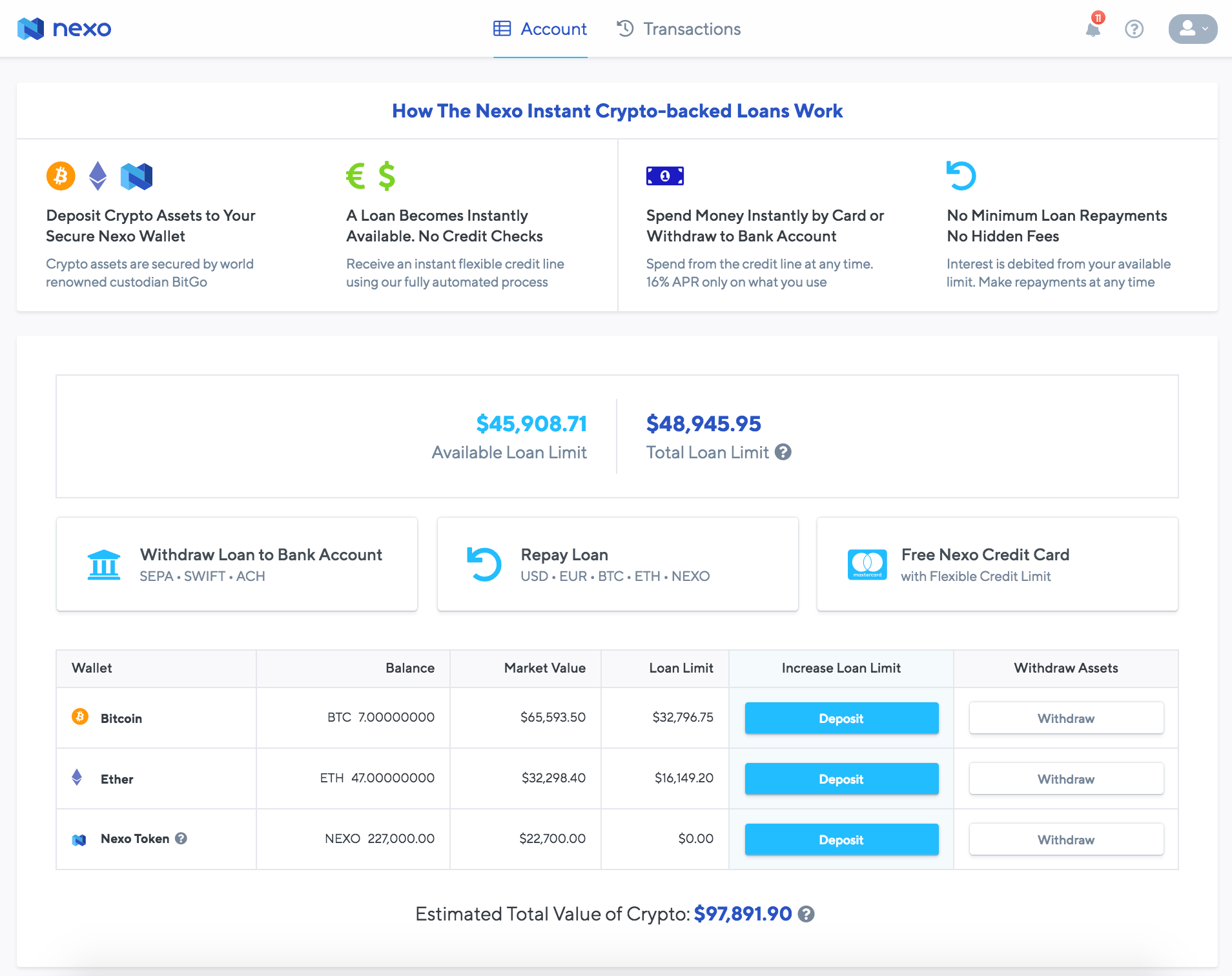1232x976 pixels.
Task: Click the Nexo logo
Action: pos(64,28)
